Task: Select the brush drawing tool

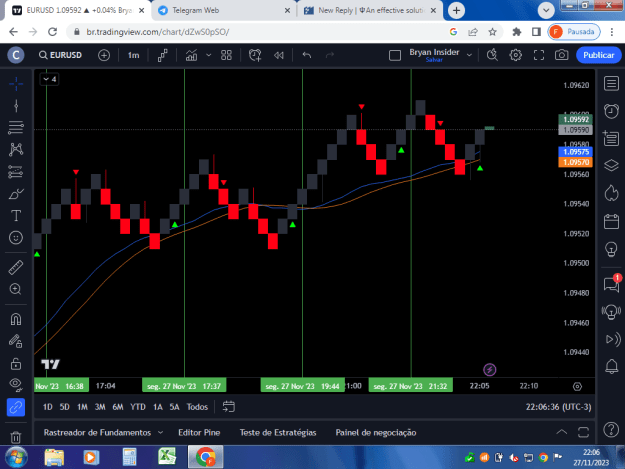Action: [16, 194]
